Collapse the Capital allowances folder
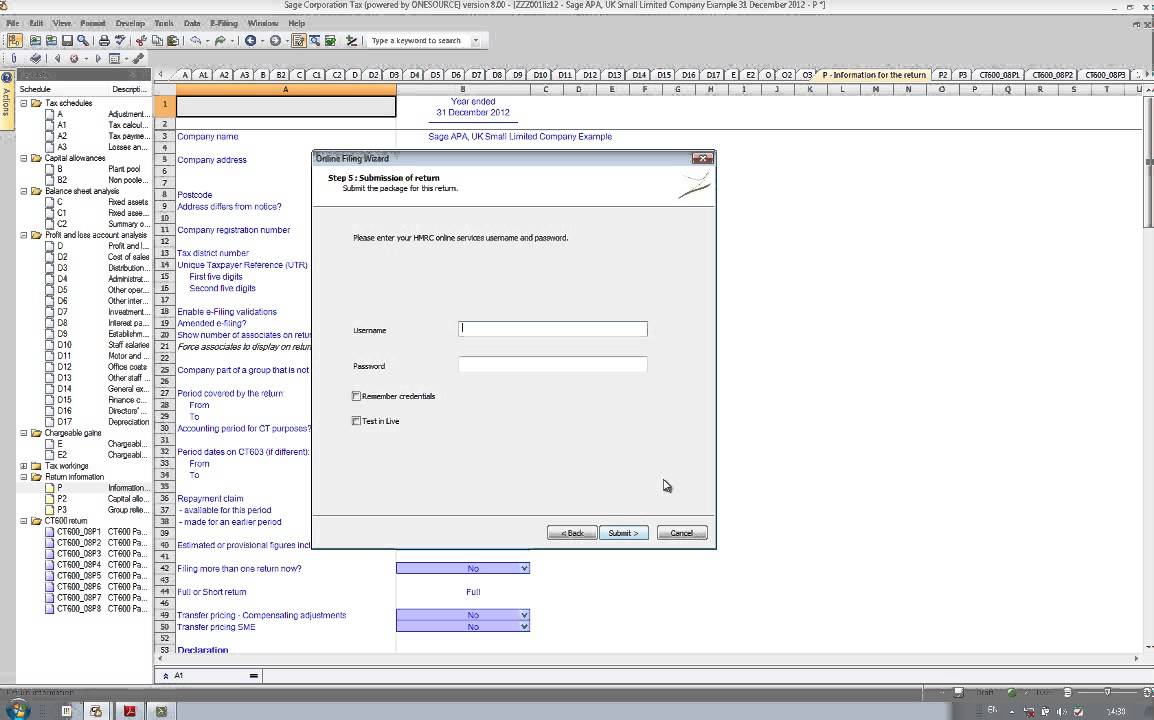 pyautogui.click(x=24, y=158)
